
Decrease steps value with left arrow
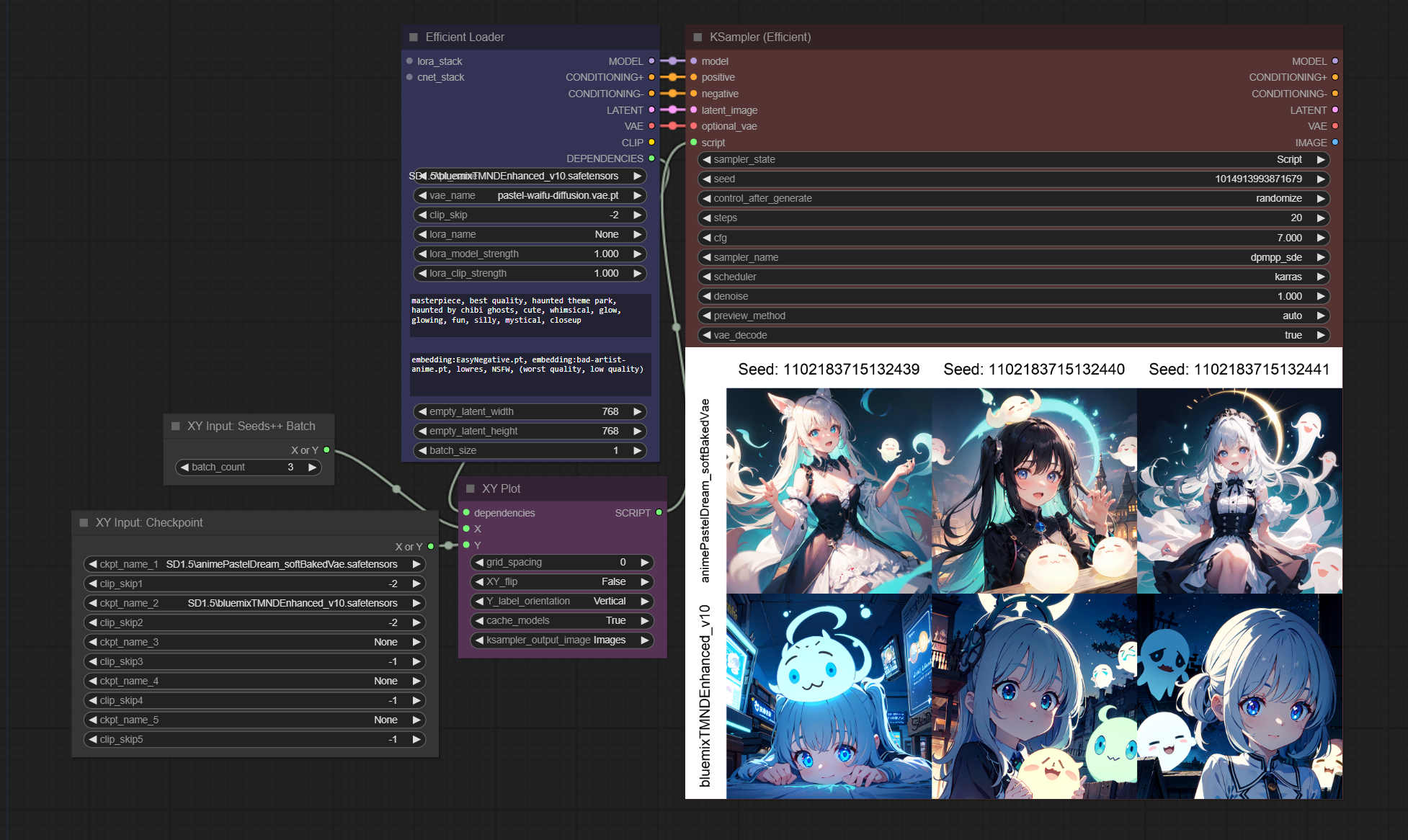pos(707,218)
